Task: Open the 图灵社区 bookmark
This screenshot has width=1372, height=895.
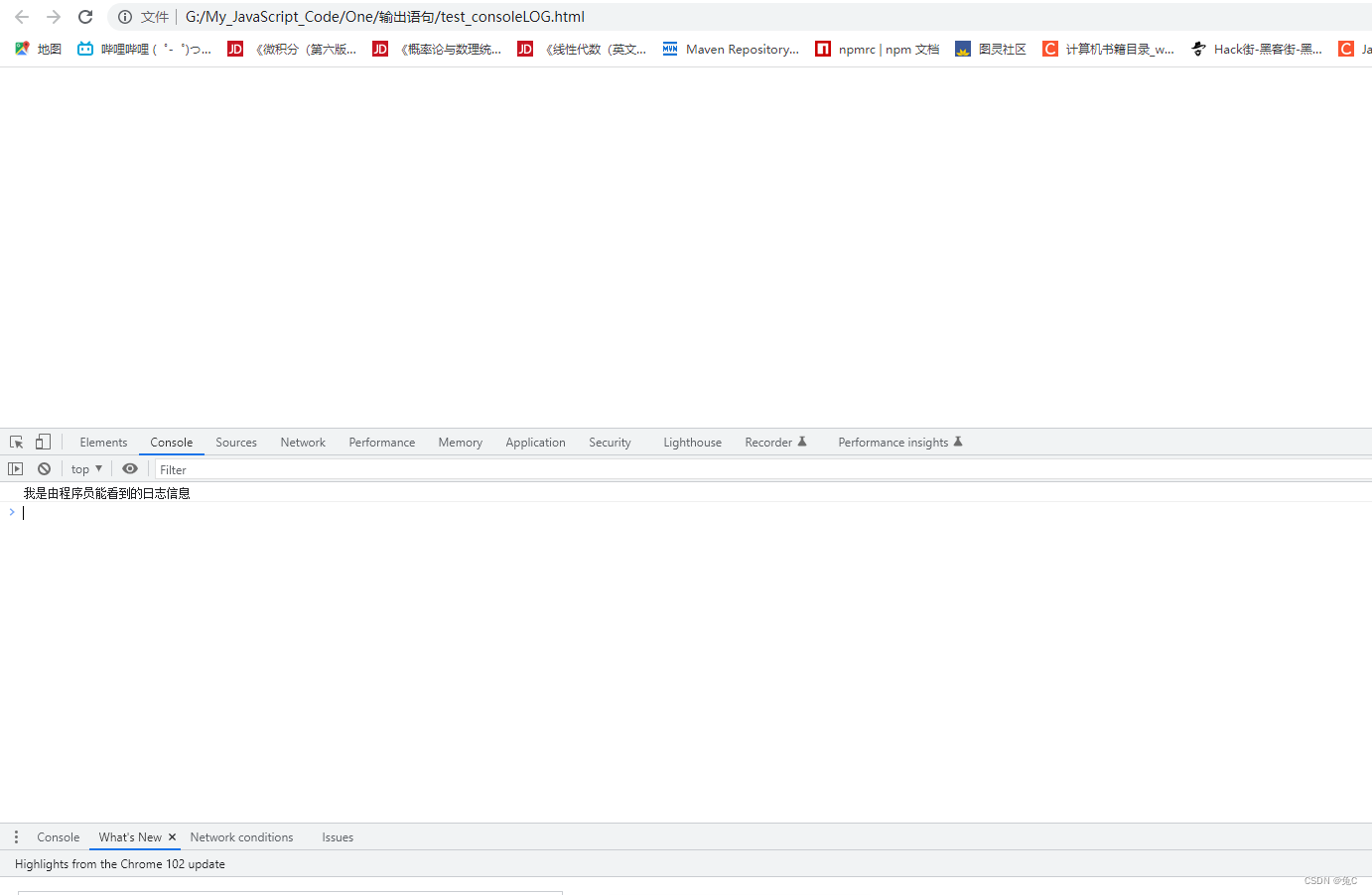Action: pyautogui.click(x=991, y=49)
